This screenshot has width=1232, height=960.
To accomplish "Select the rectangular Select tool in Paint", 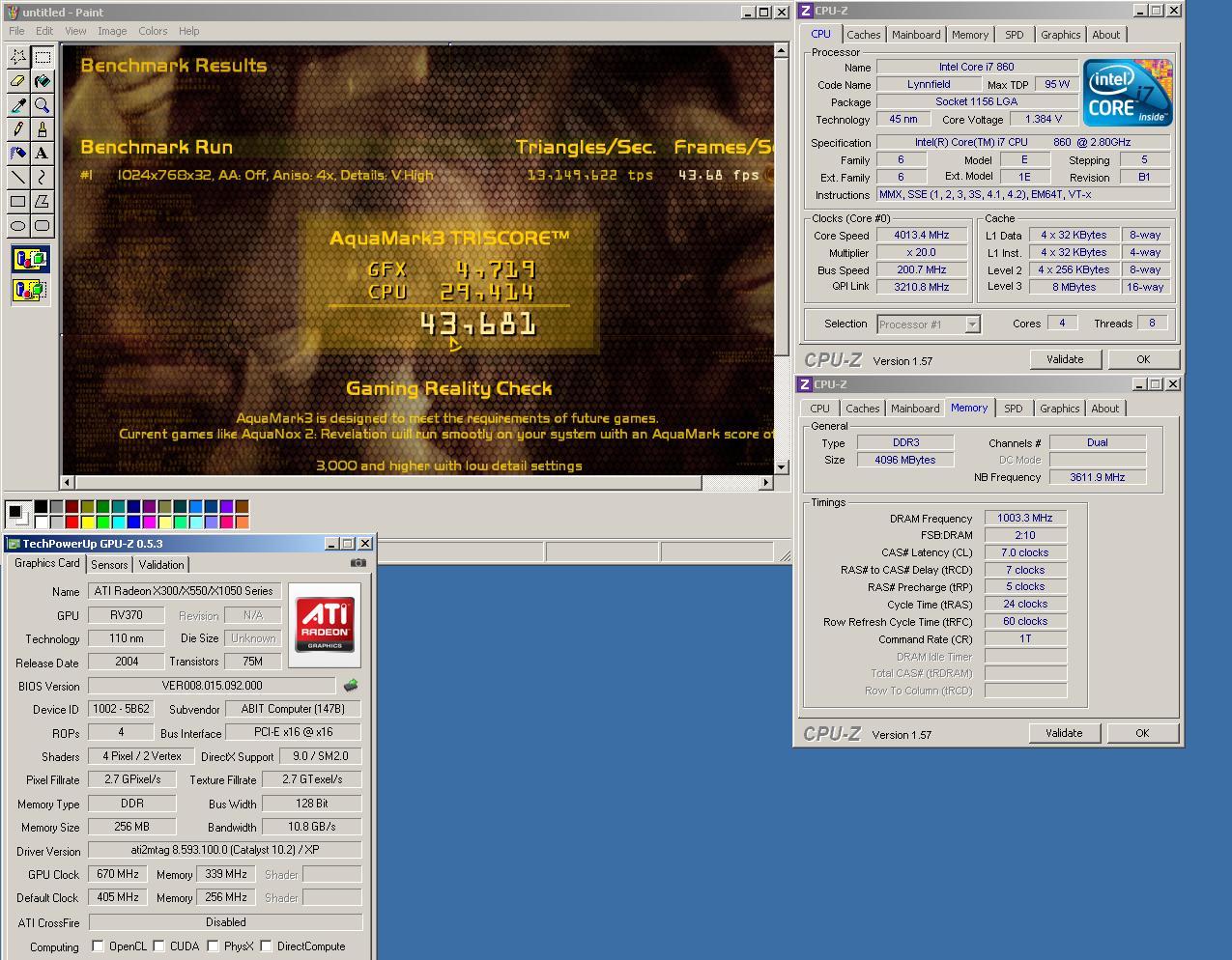I will (x=43, y=57).
